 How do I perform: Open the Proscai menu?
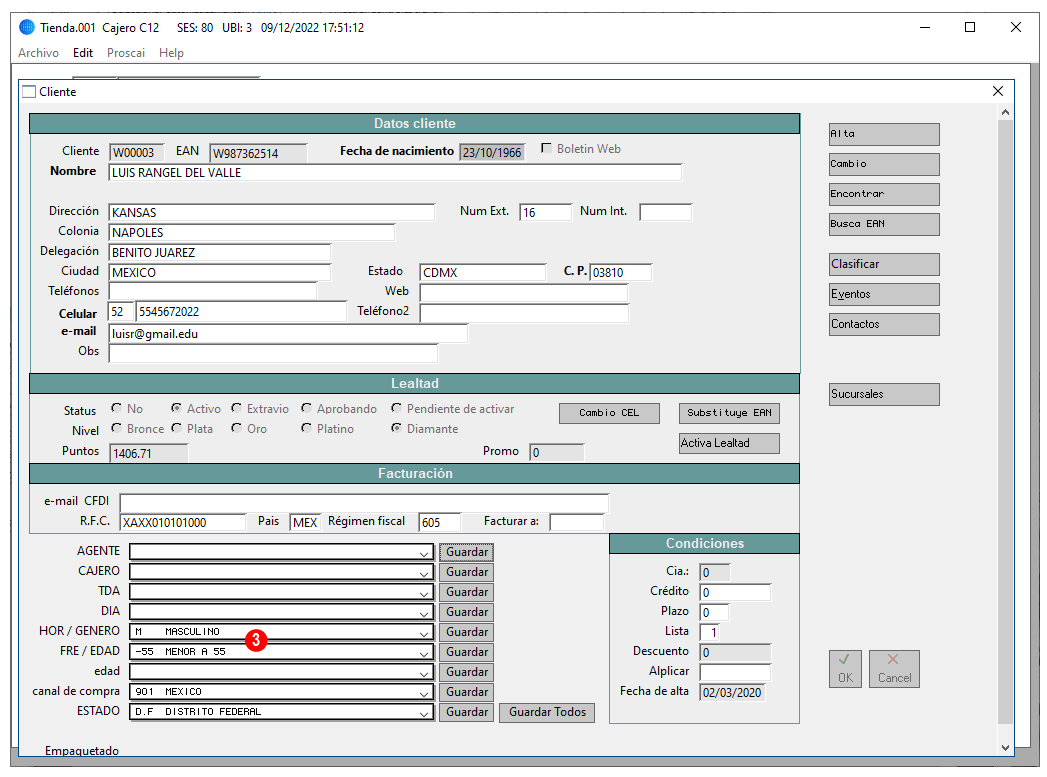[126, 53]
